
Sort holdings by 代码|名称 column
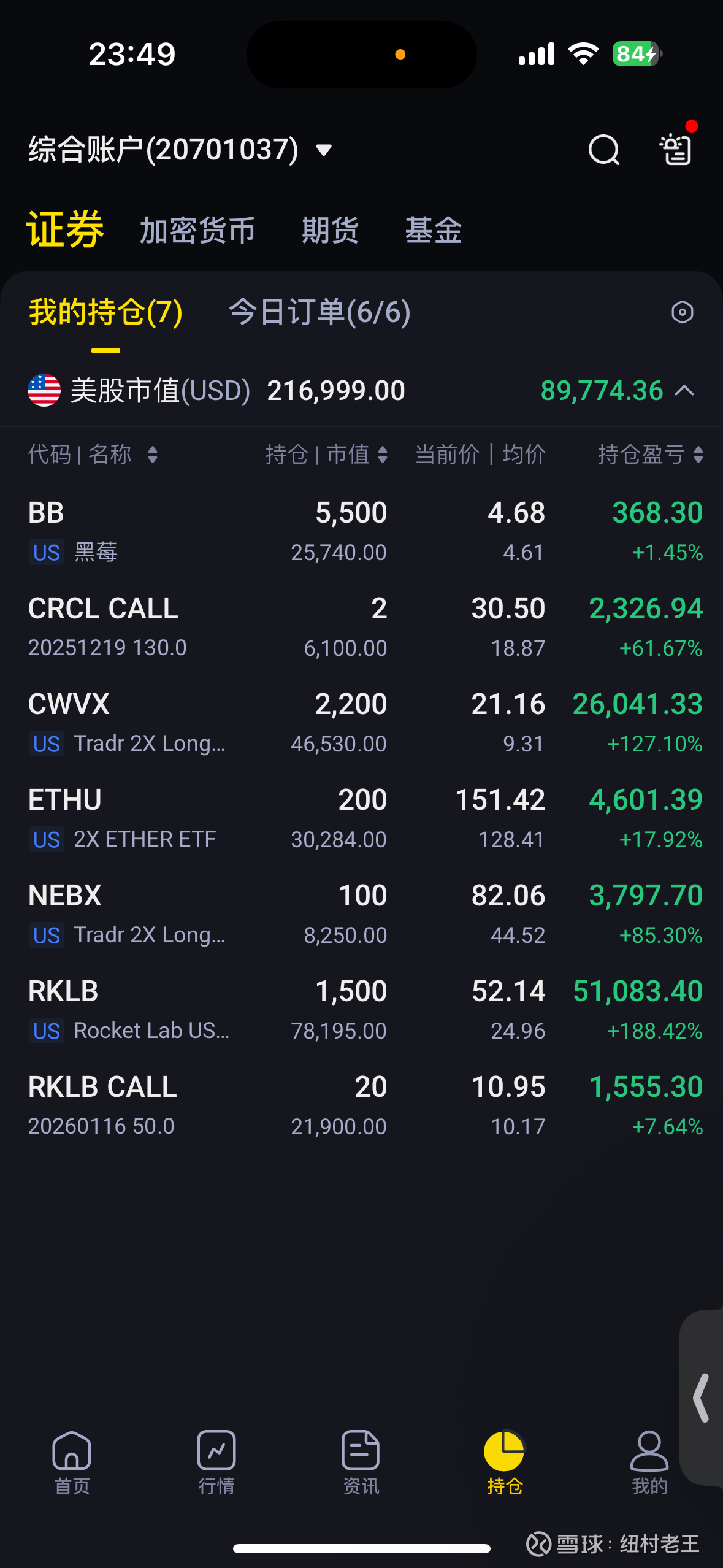153,455
